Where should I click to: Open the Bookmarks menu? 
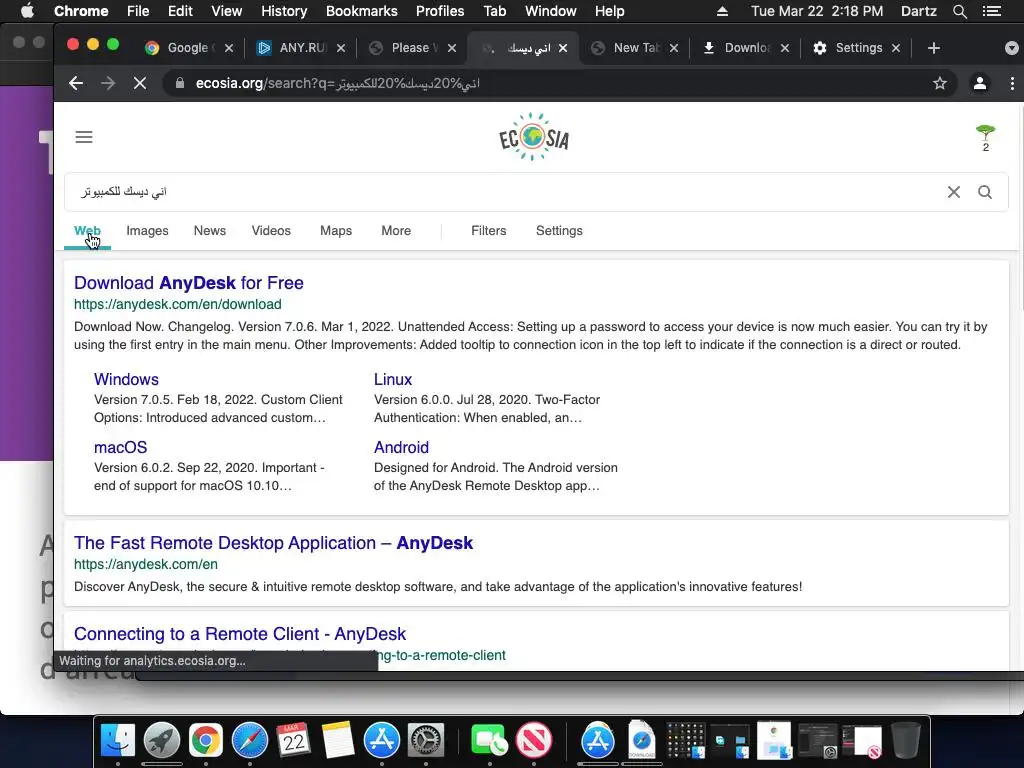(x=362, y=11)
